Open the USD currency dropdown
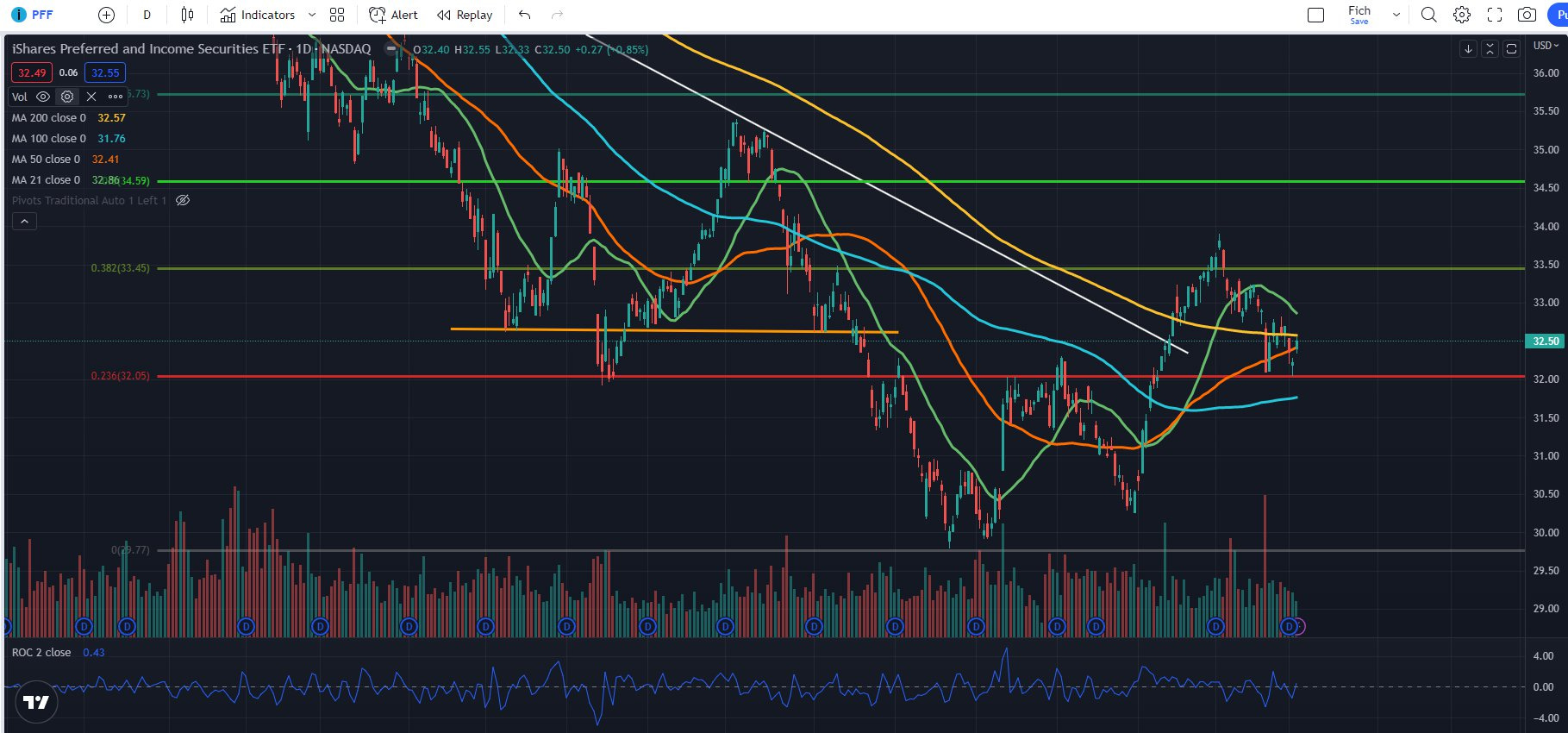 [x=1546, y=46]
